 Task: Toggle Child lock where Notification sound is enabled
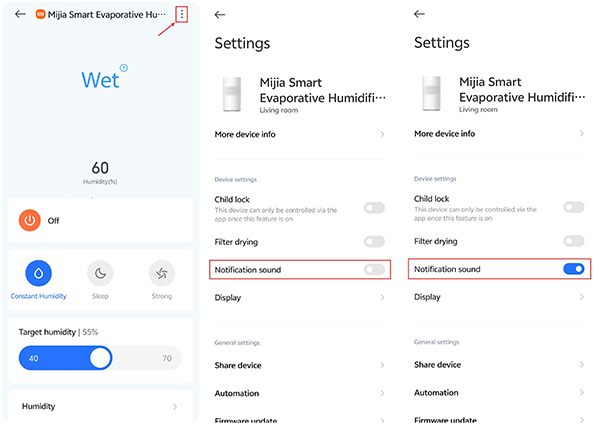(573, 207)
